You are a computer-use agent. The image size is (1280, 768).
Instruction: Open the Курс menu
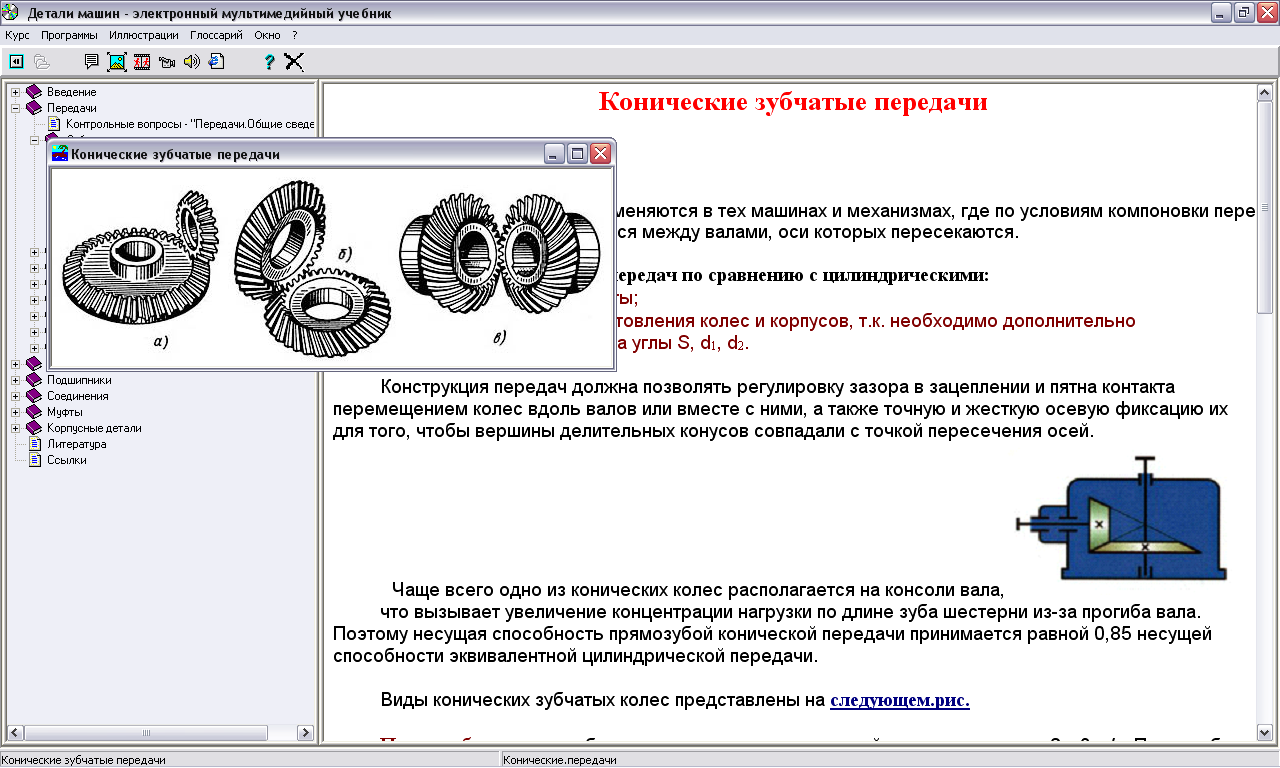(17, 35)
